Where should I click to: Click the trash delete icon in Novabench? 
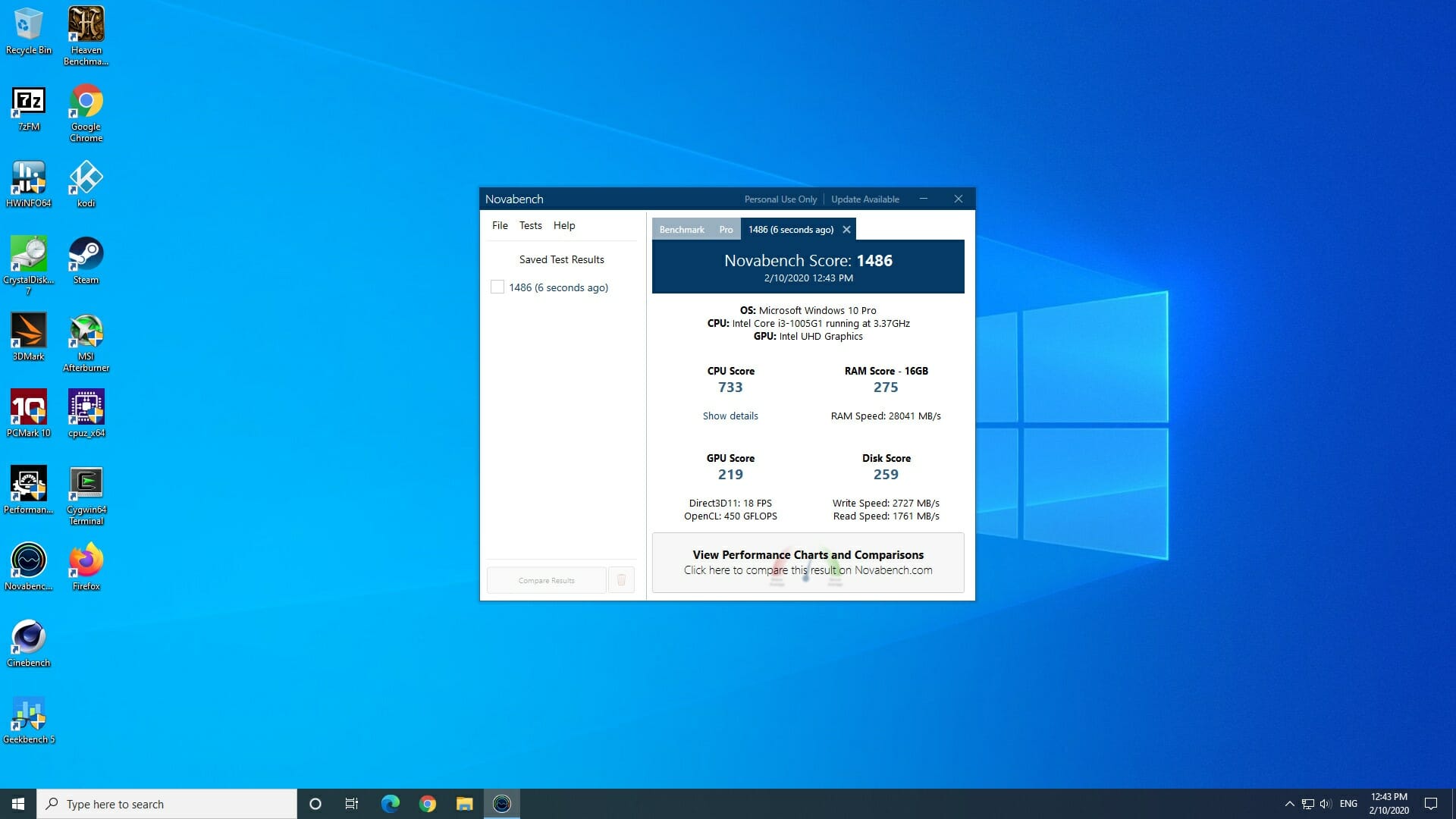(621, 580)
